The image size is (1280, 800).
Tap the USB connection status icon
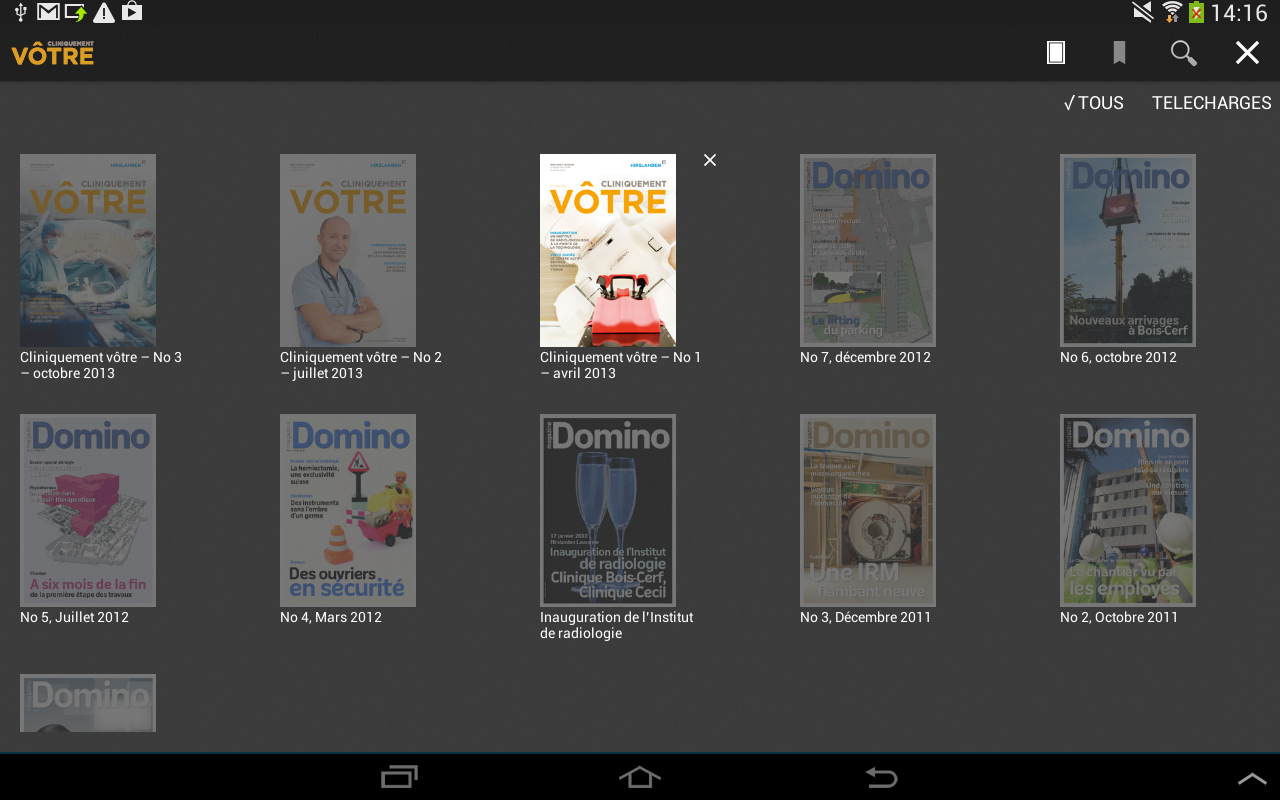[21, 12]
